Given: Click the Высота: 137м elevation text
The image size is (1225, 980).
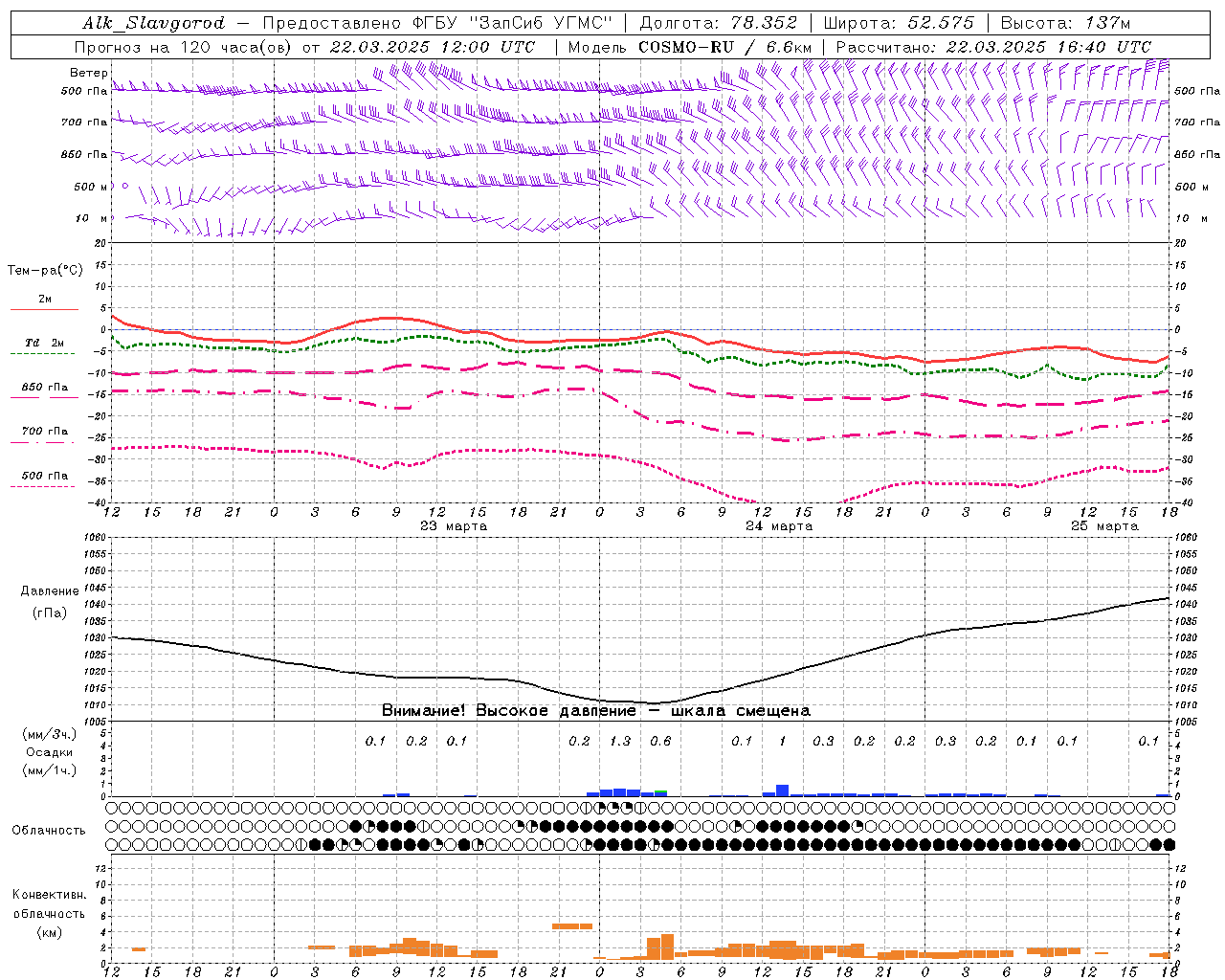Looking at the screenshot, I should tap(1065, 23).
